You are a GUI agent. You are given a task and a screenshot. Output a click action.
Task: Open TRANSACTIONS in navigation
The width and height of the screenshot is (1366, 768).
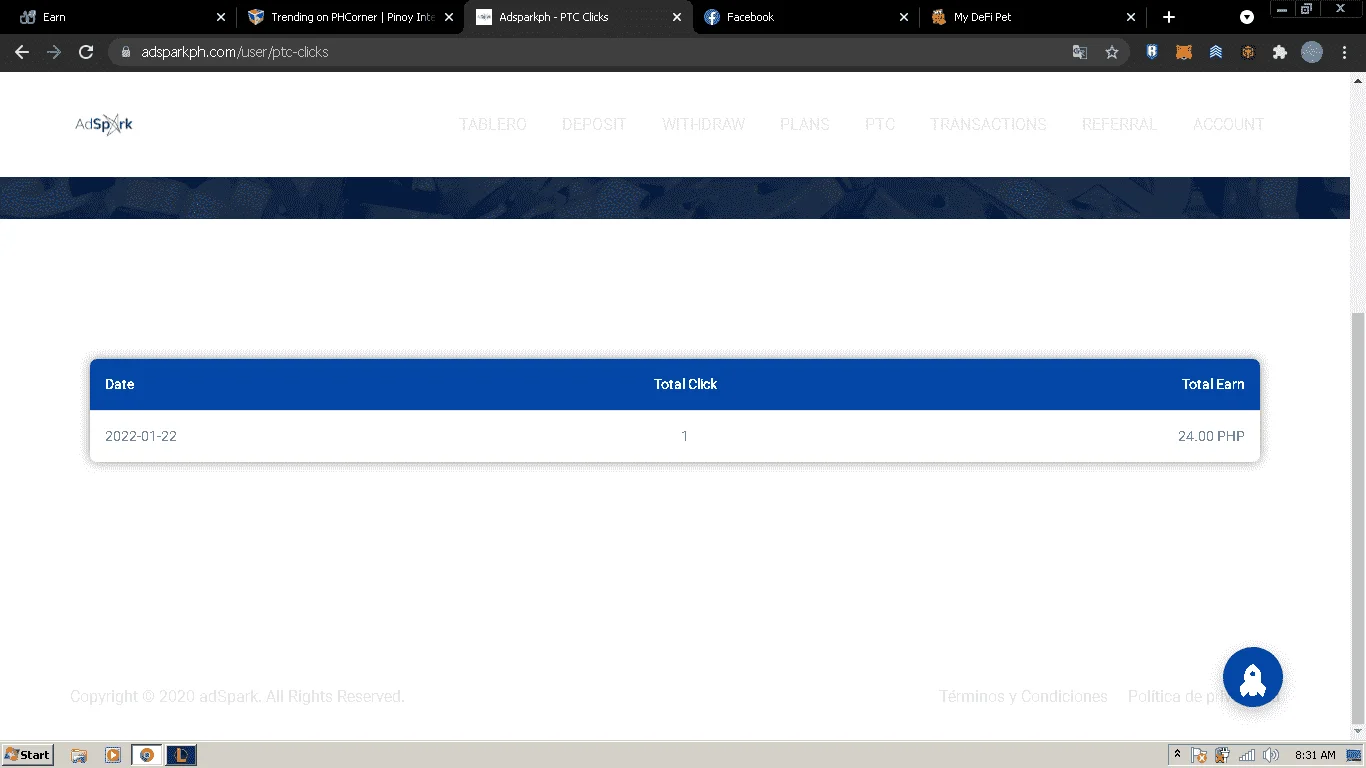(988, 124)
